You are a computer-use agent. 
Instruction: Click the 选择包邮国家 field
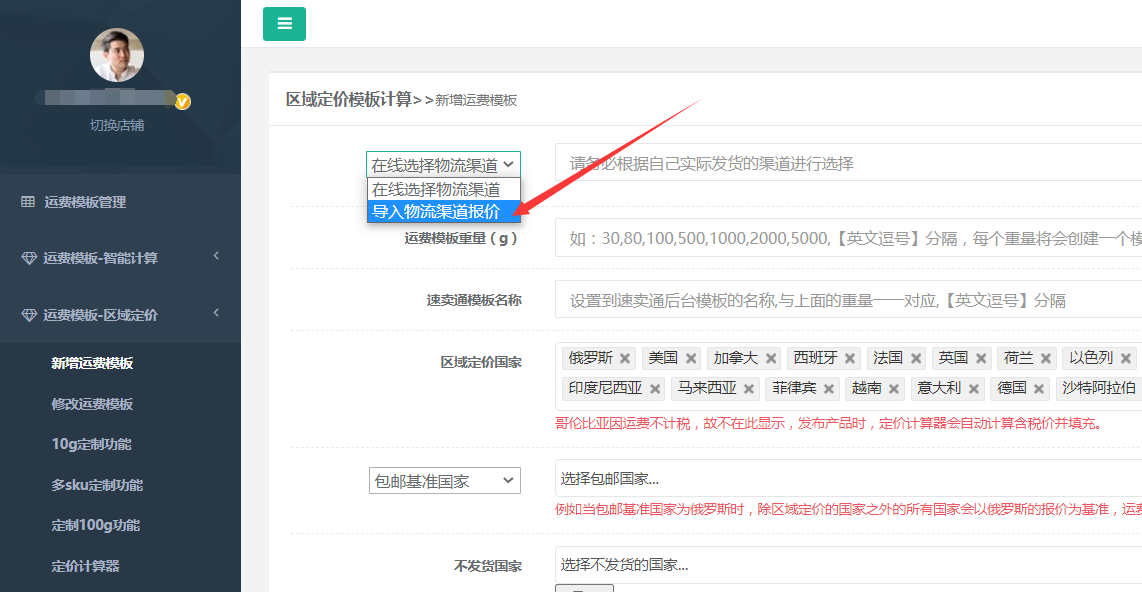(x=848, y=478)
